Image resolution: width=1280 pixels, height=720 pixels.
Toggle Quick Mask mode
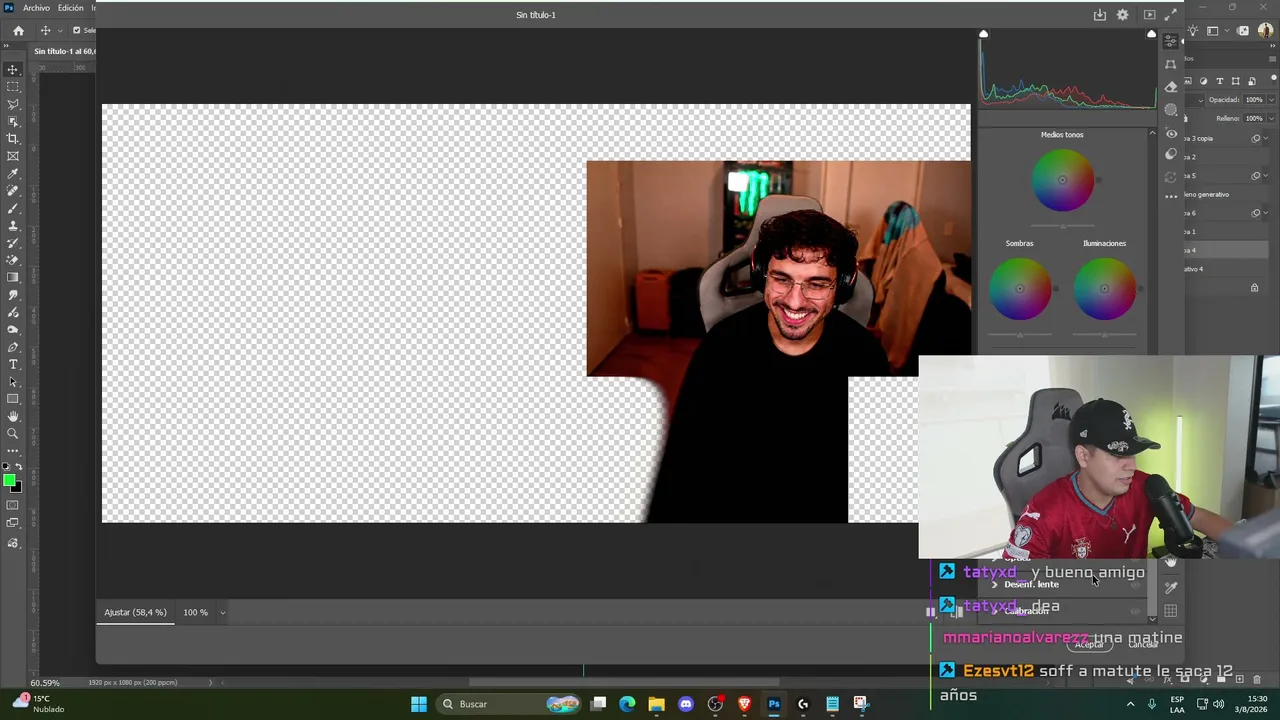pyautogui.click(x=13, y=506)
